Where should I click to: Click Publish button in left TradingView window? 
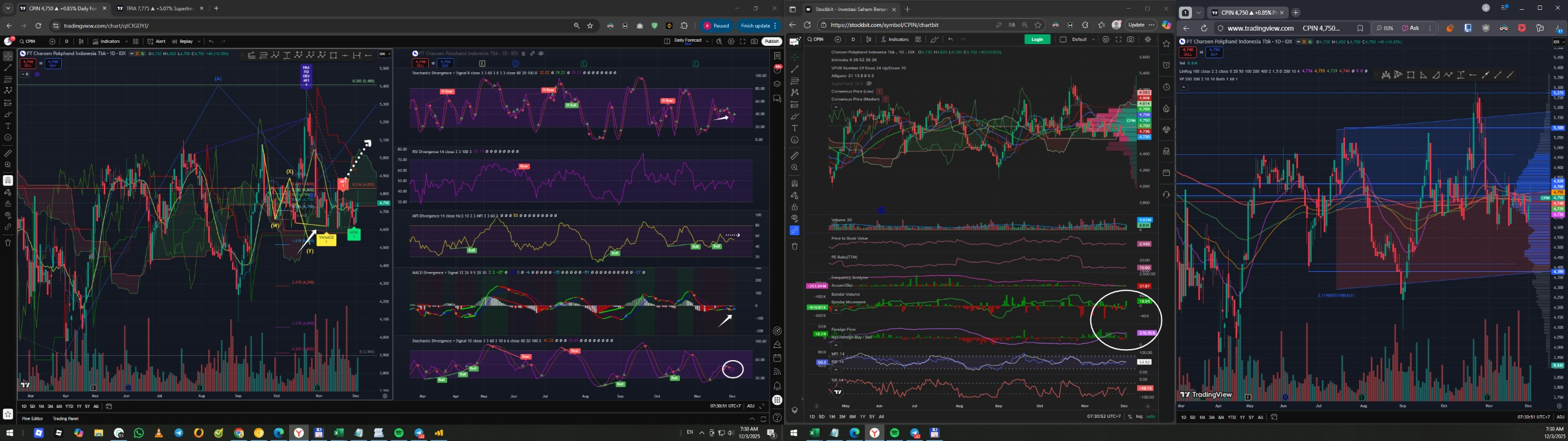coord(772,41)
